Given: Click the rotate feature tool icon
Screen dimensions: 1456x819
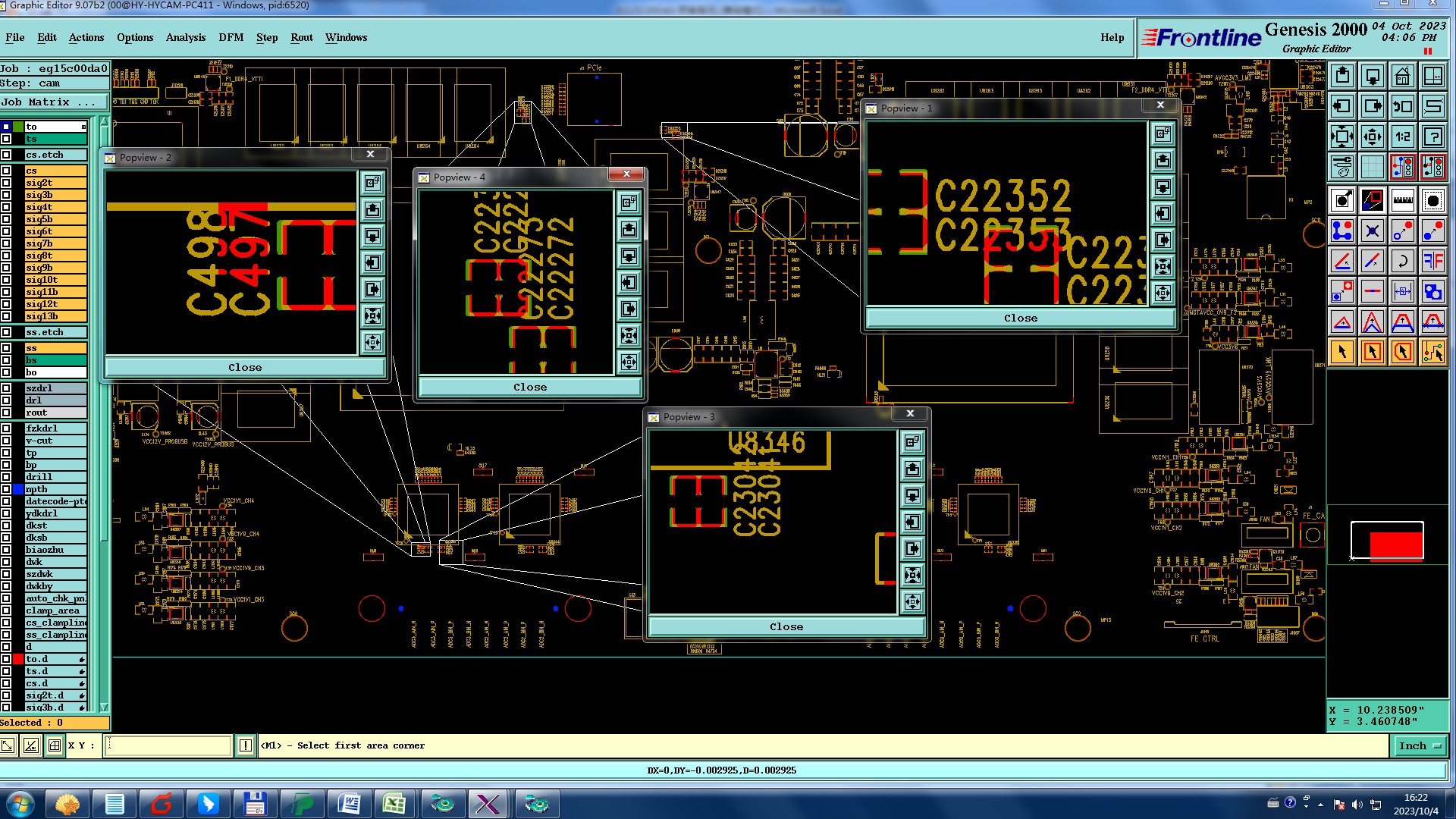Looking at the screenshot, I should click(1402, 262).
